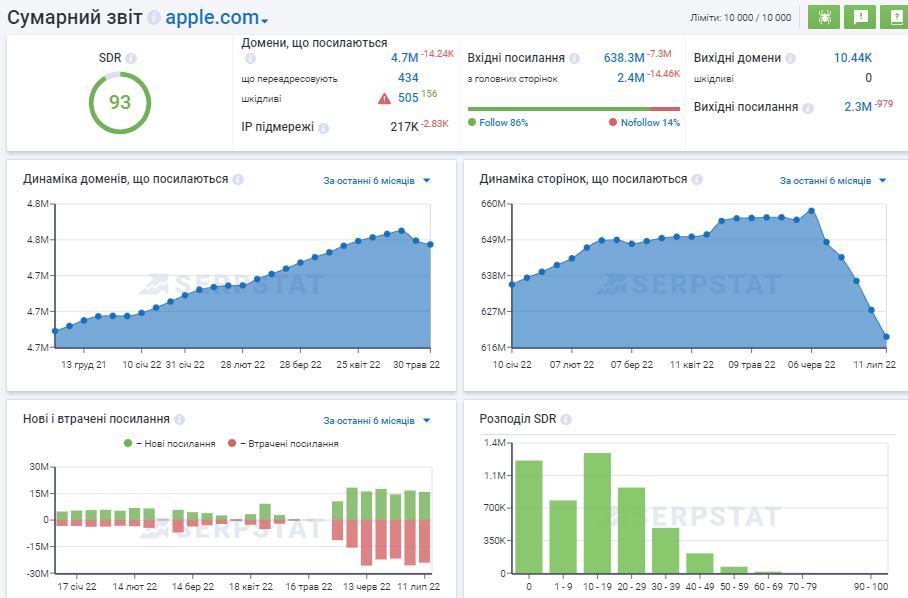Click the red warning triangle near шкідливі
Screen dimensions: 908x598
[384, 98]
